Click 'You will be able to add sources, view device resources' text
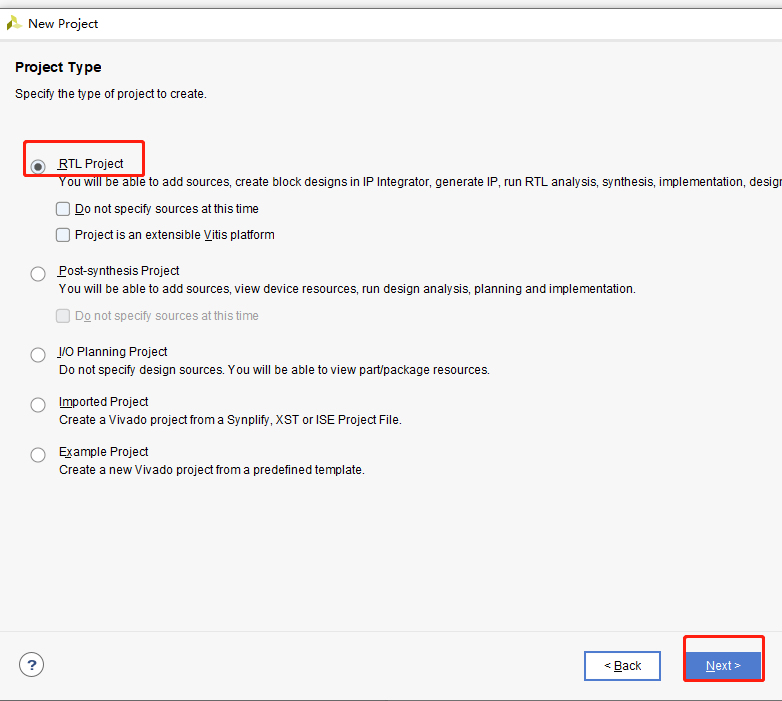Image resolution: width=782 pixels, height=701 pixels. (x=347, y=289)
